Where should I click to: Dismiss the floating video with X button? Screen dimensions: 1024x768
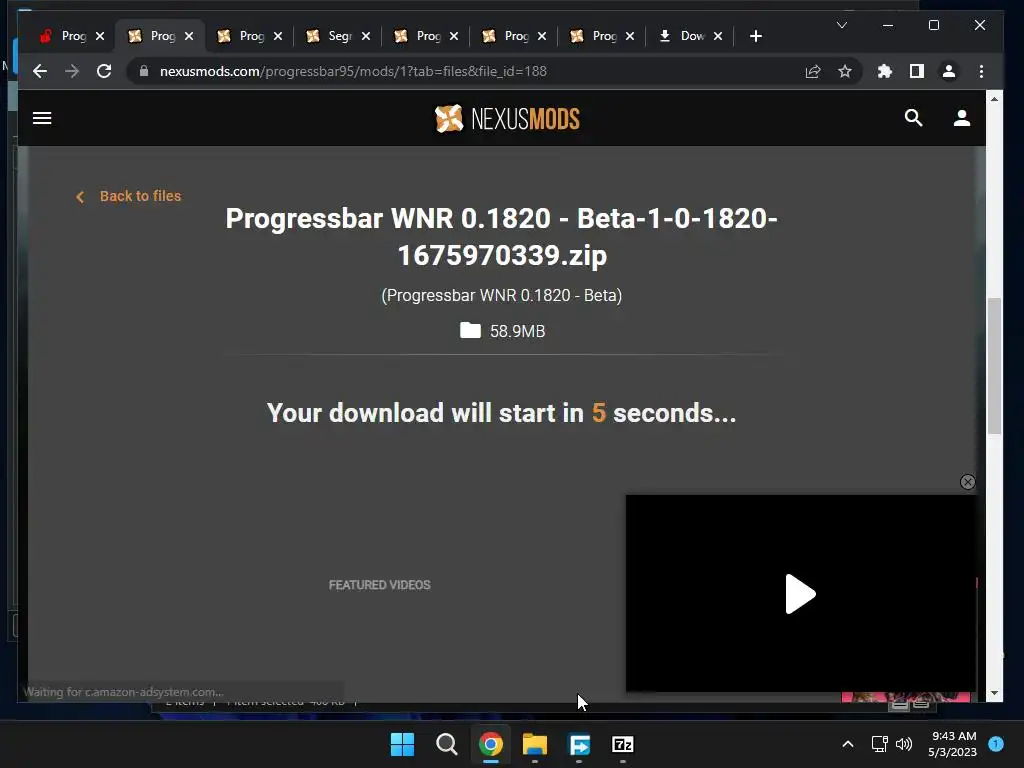967,482
